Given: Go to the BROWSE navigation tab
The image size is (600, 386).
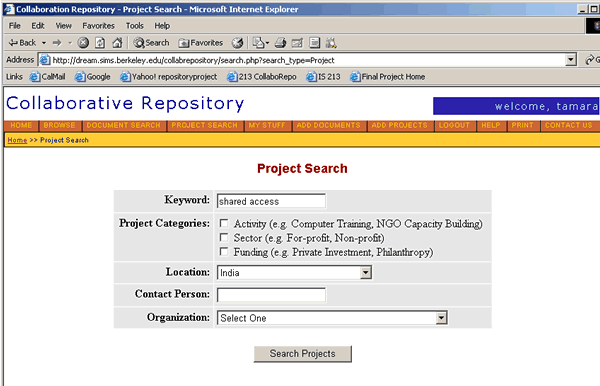Looking at the screenshot, I should [x=59, y=125].
